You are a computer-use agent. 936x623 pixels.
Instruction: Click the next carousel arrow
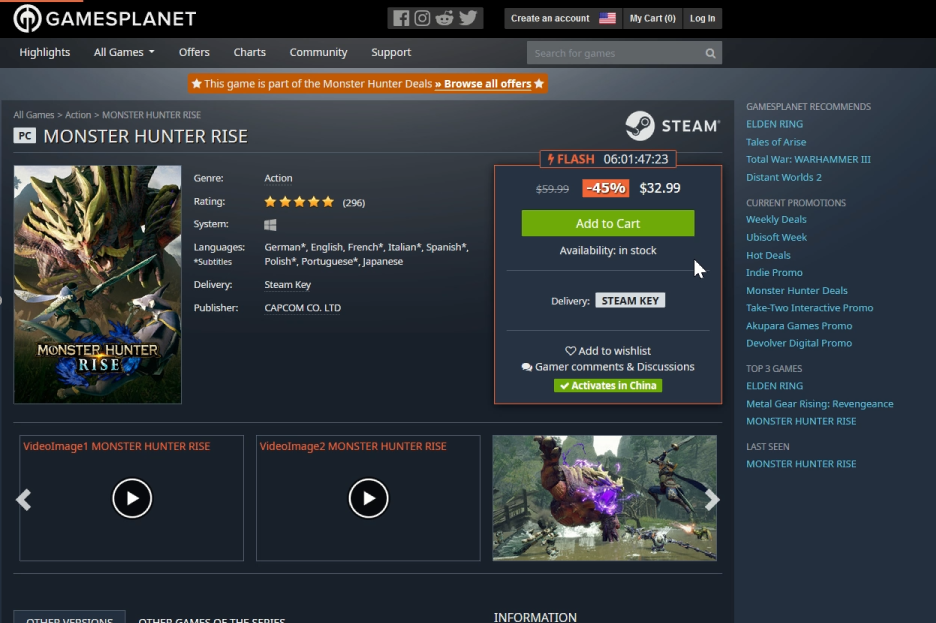click(712, 499)
